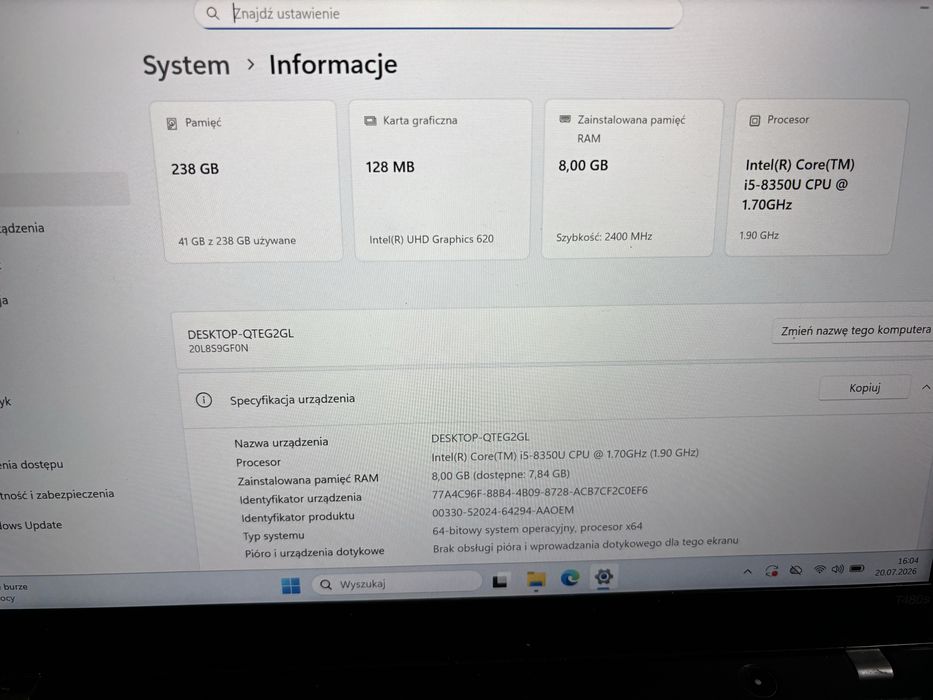Click the '20L8S9GF0N' model text
The width and height of the screenshot is (933, 700).
[x=218, y=348]
